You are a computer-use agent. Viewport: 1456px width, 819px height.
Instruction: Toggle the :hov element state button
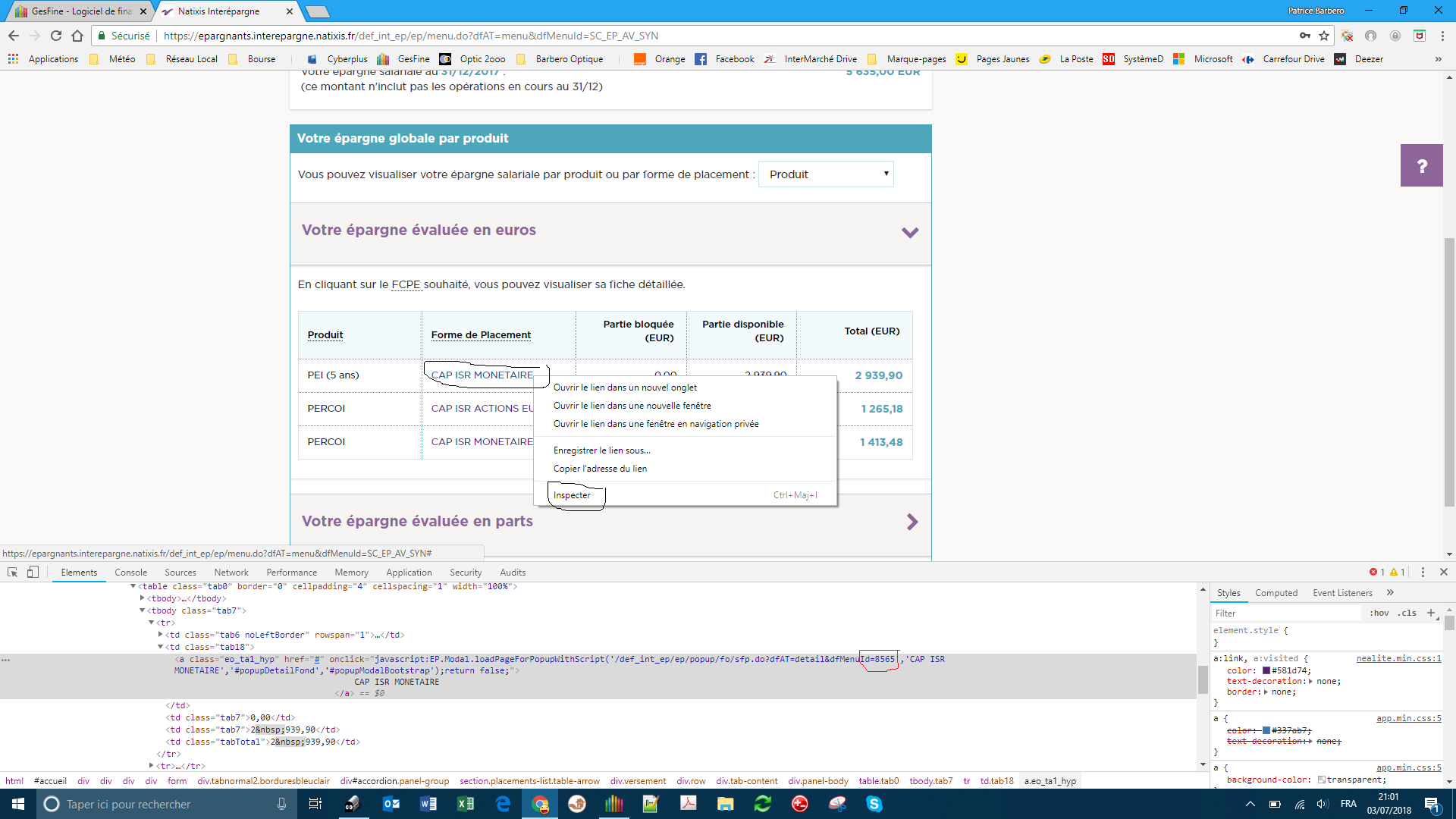[1379, 613]
